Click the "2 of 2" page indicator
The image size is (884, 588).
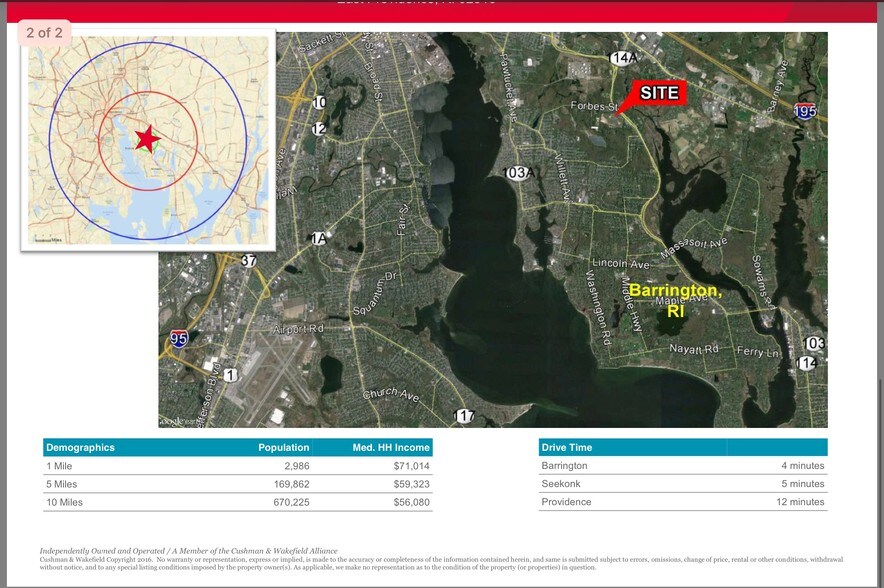(45, 33)
